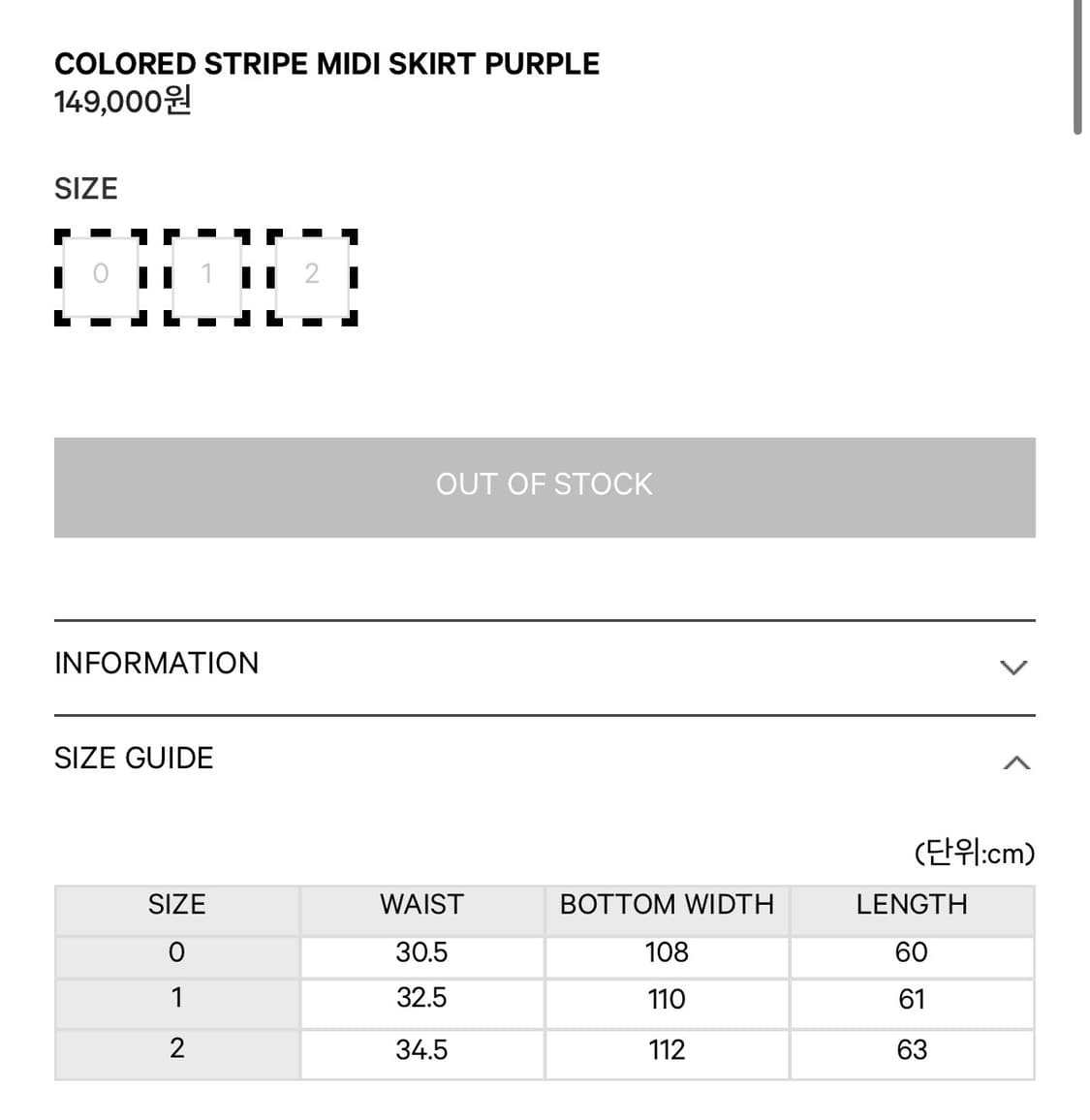Click the 단위:cm unit label
Screen dimensions: 1090x1120
point(975,853)
